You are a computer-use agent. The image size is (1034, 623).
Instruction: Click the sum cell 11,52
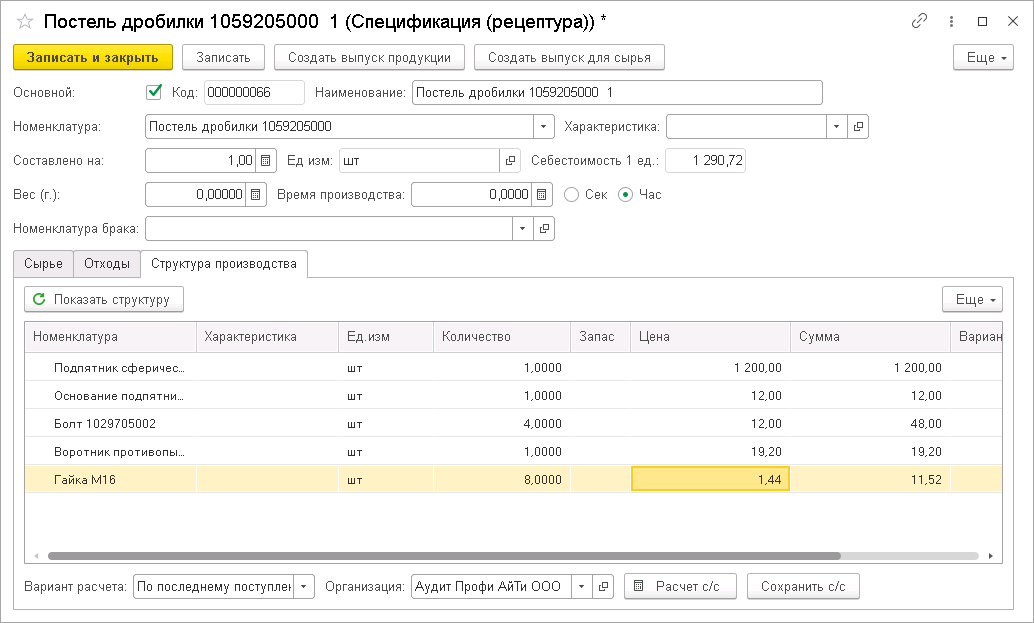click(870, 479)
